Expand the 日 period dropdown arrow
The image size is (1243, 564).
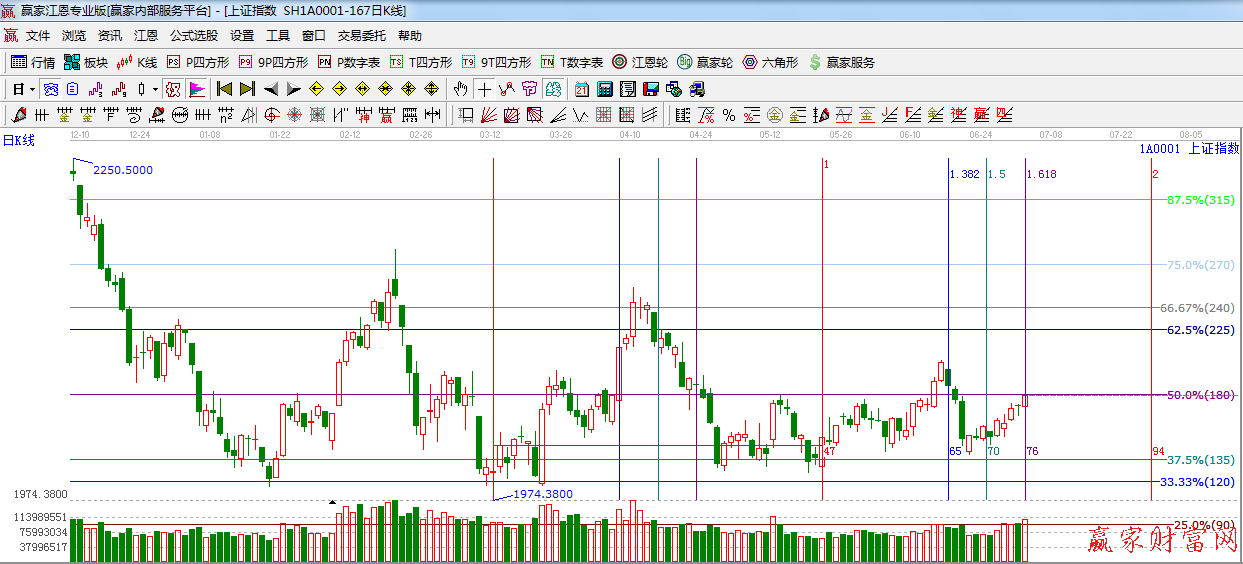32,89
